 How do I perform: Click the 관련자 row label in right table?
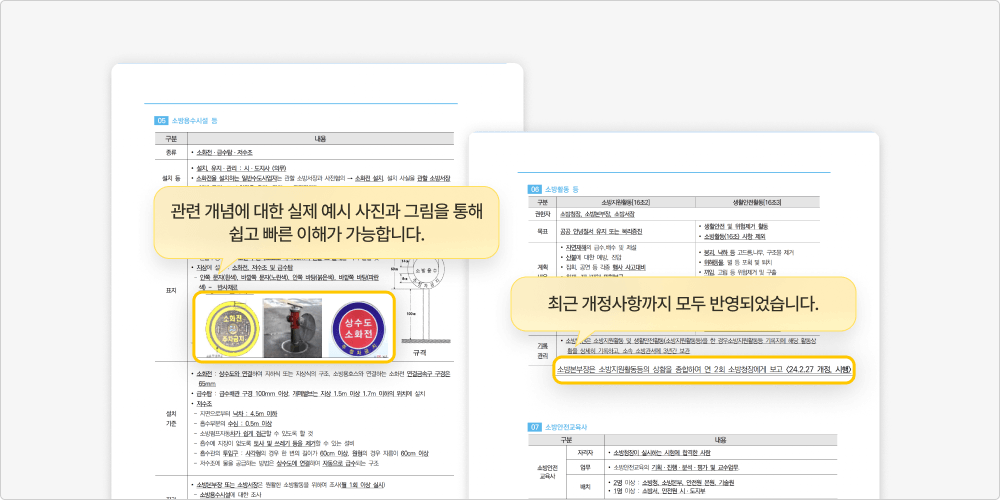pyautogui.click(x=543, y=214)
